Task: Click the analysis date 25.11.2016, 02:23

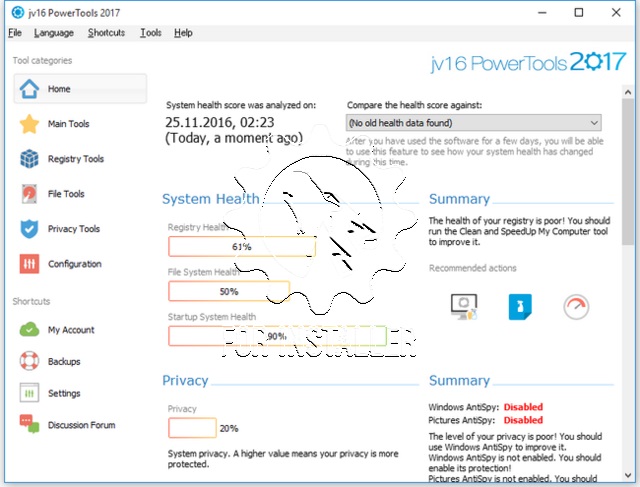Action: coord(220,122)
